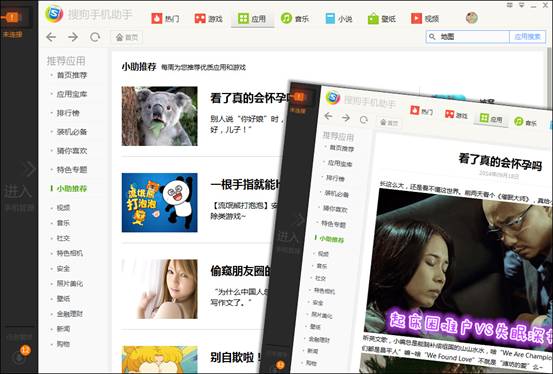Select 应用 tab in the tilted front window
The image size is (553, 374).
tap(491, 119)
